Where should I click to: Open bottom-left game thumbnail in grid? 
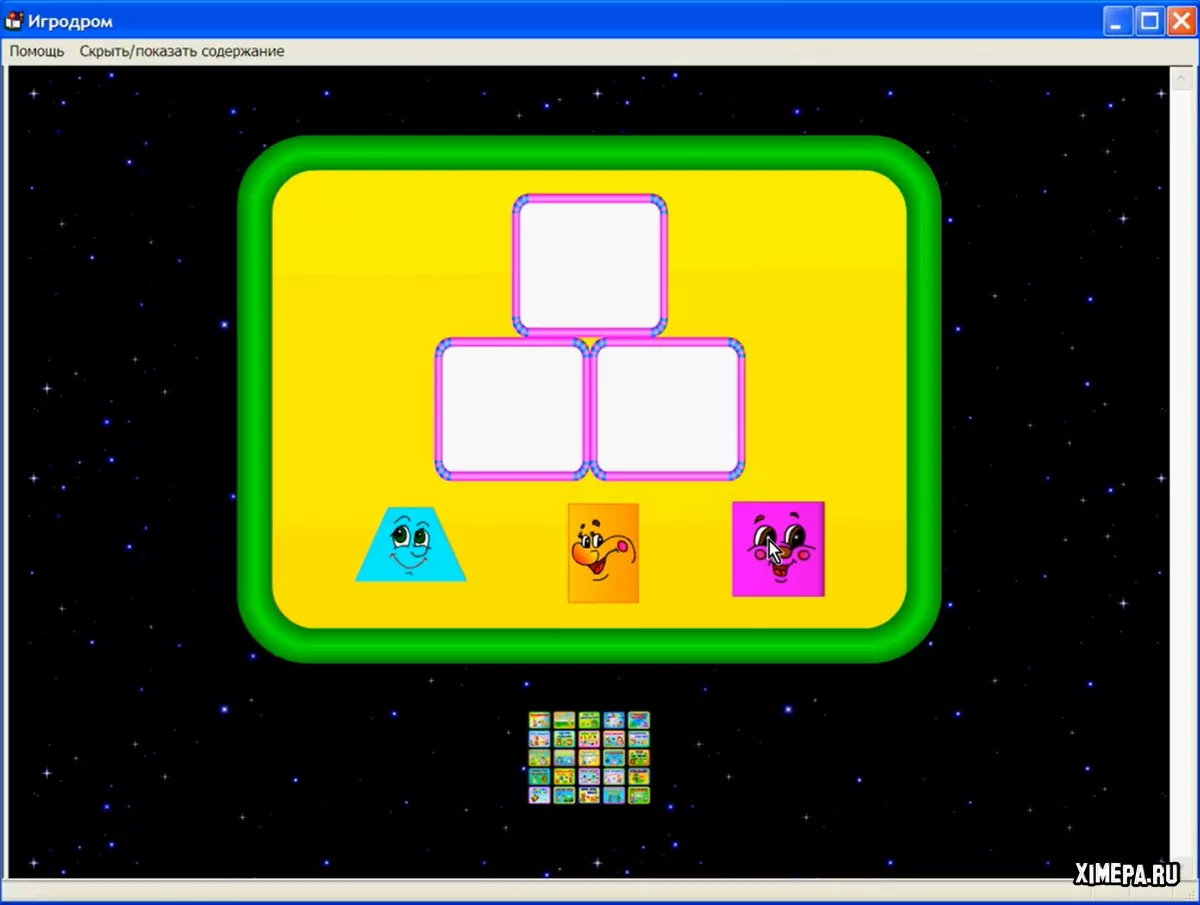pos(539,795)
